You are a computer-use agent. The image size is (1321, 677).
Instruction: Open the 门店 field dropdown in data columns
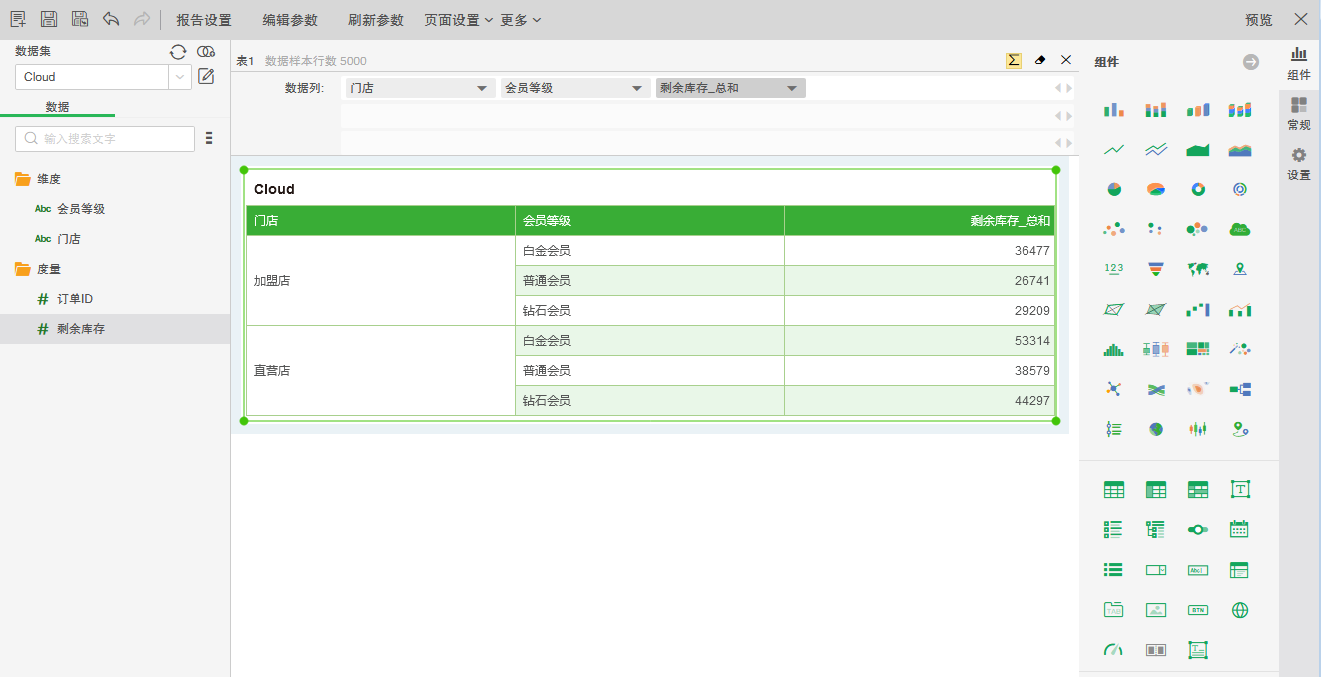coord(483,87)
